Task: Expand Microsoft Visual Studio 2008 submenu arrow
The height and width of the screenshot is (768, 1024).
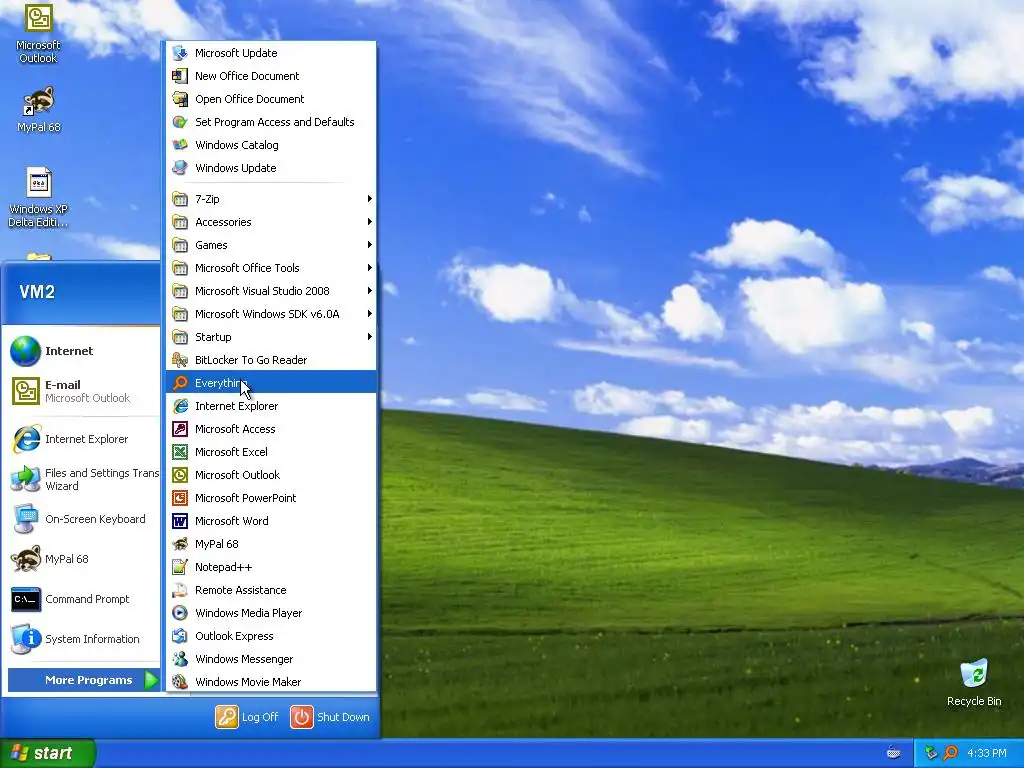Action: point(370,291)
